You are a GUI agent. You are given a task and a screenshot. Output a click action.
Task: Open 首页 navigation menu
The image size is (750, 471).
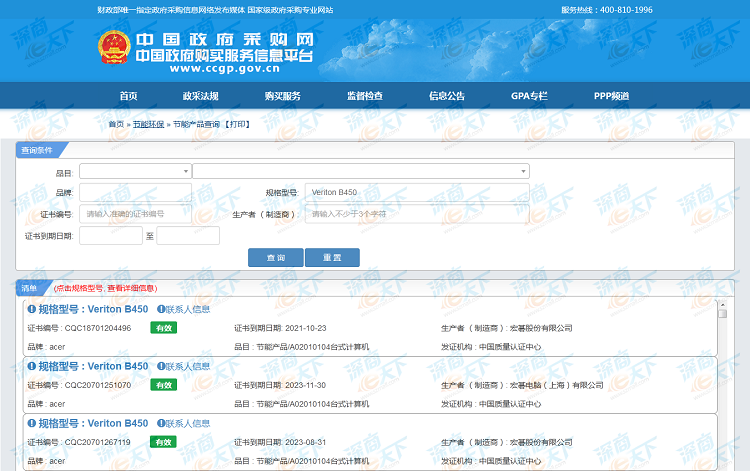(x=128, y=96)
